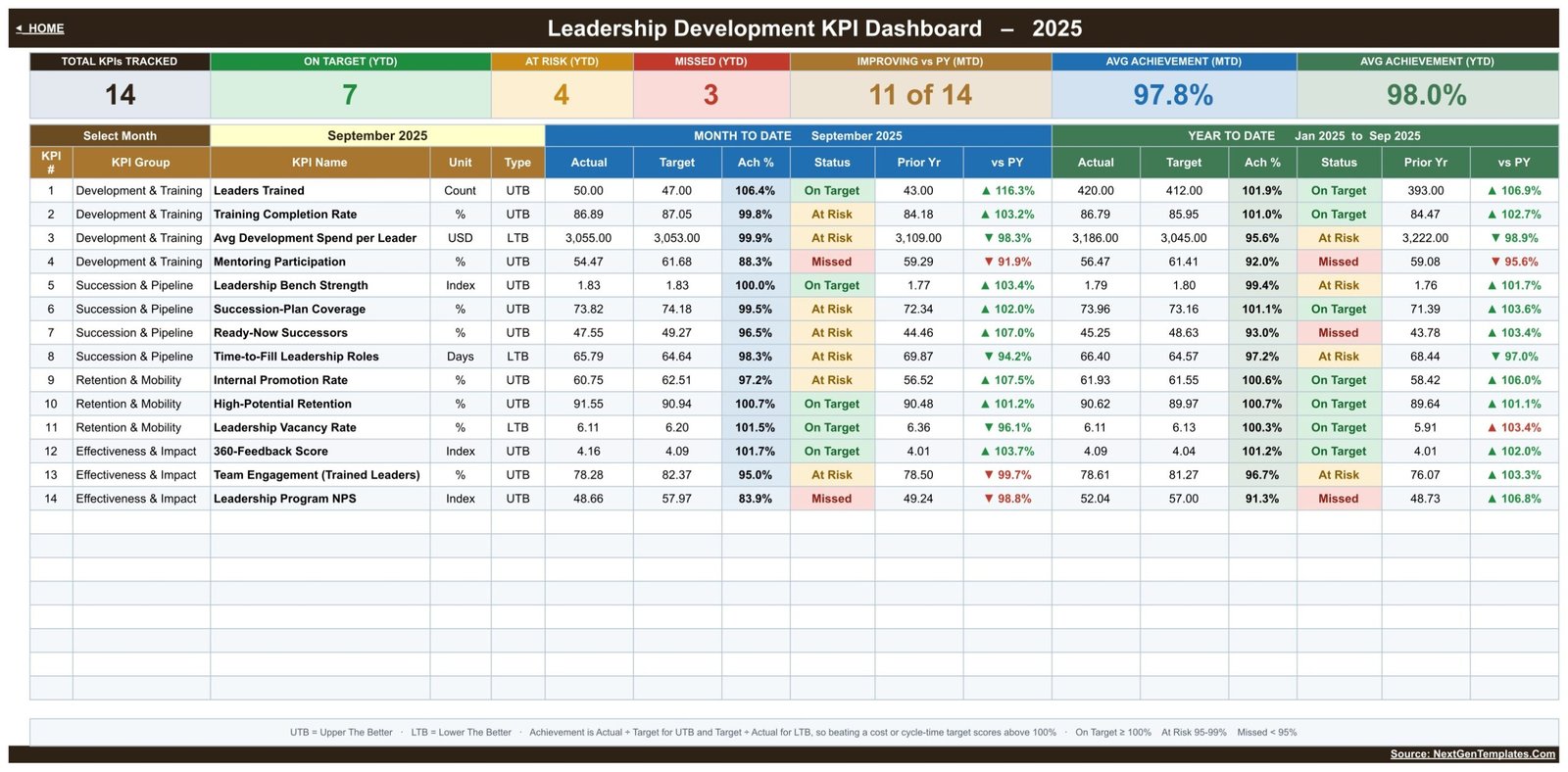This screenshot has height=772, width=1568.
Task: Select the Leaders Trained KPI name cell
Action: click(x=319, y=191)
